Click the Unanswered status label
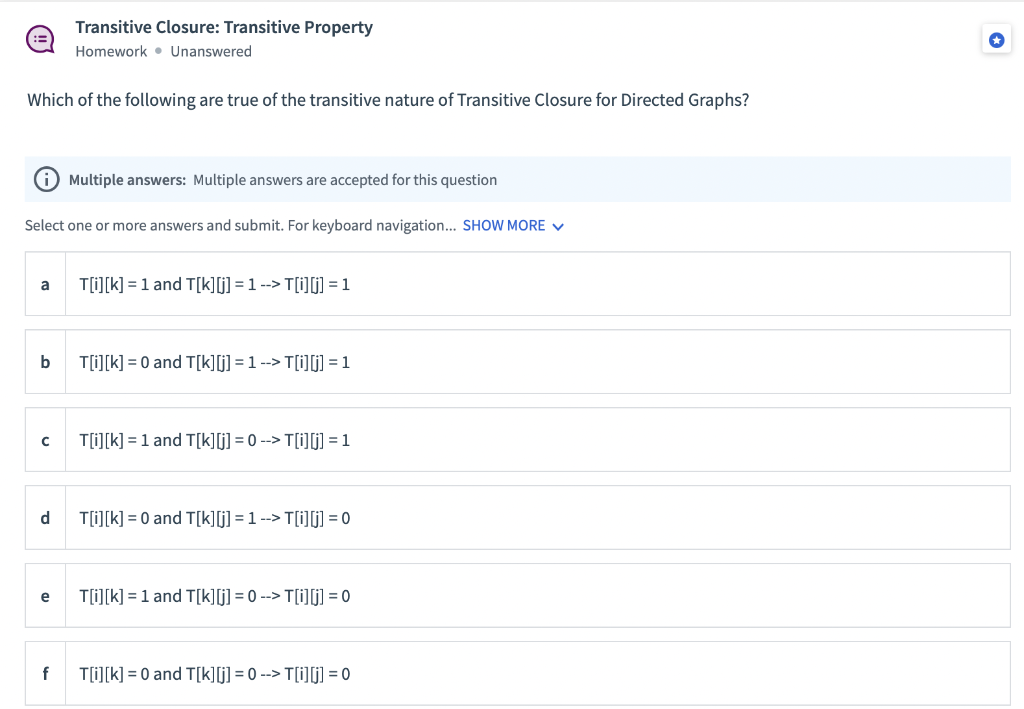This screenshot has width=1024, height=709. pos(211,52)
